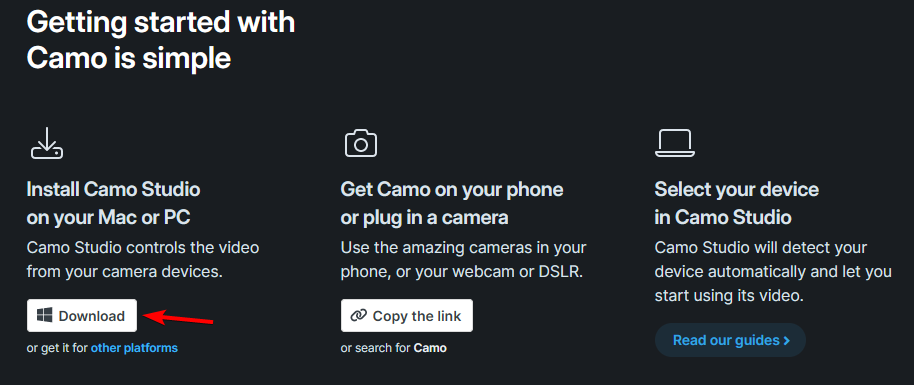The width and height of the screenshot is (914, 385).
Task: Click the camera icon above Get Camo
Action: [361, 144]
